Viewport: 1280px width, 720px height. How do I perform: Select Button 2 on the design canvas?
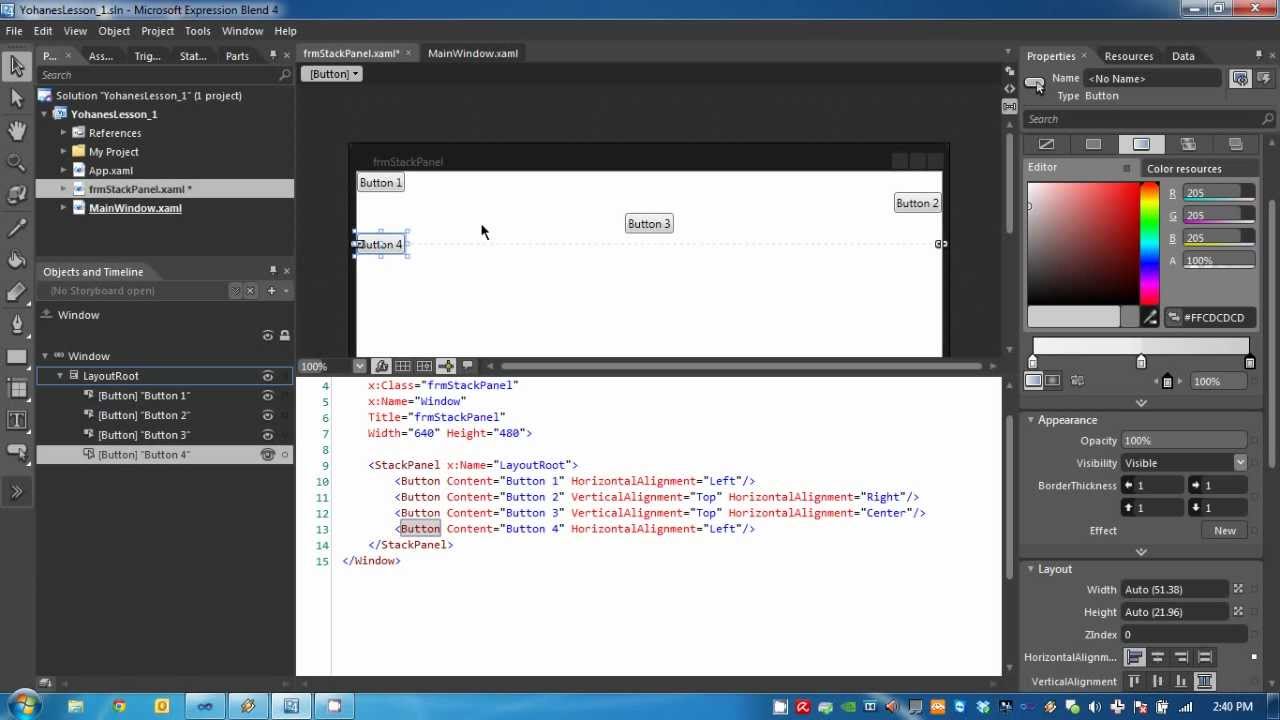pyautogui.click(x=917, y=203)
